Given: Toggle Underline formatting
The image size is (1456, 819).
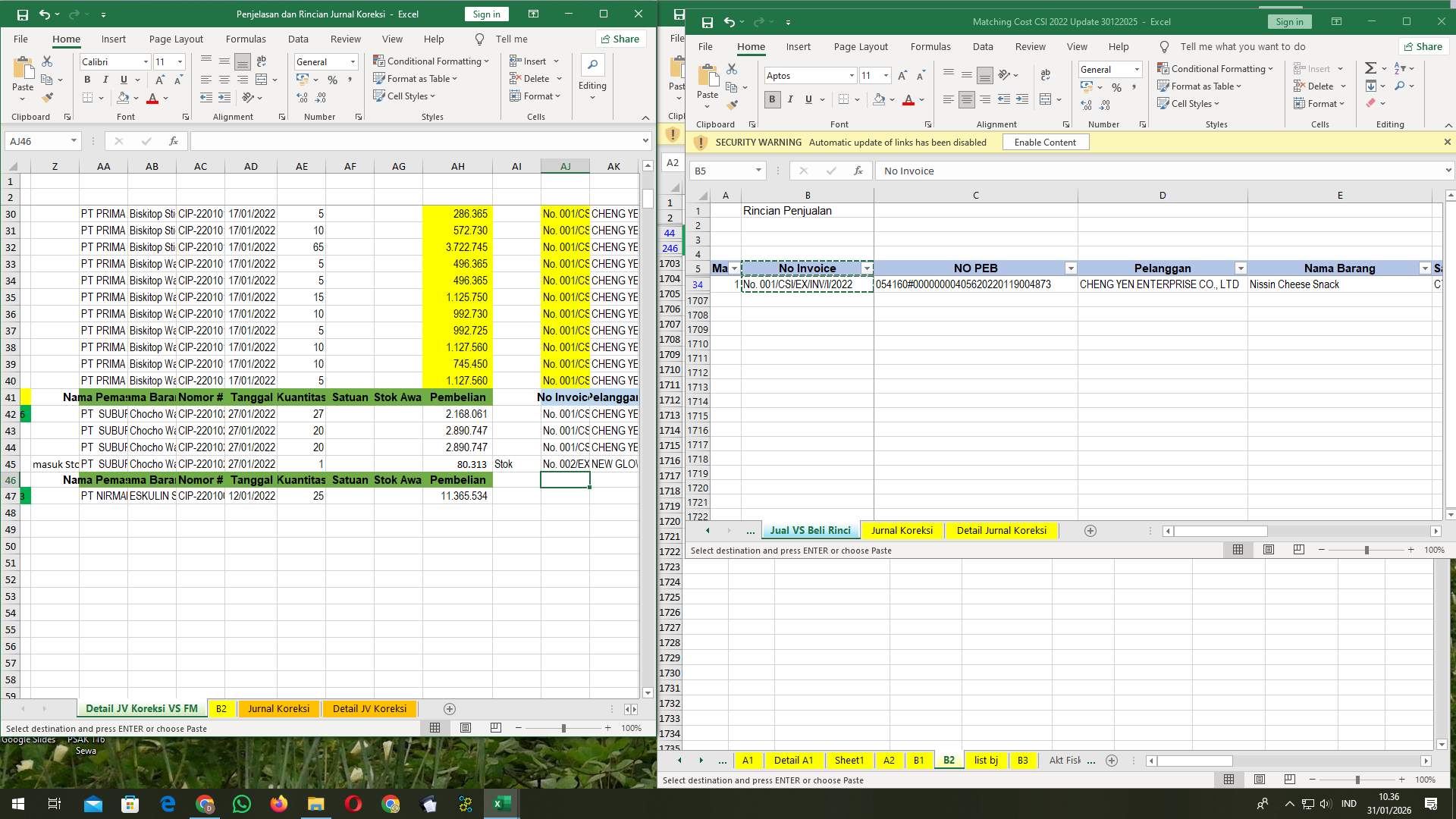Looking at the screenshot, I should tap(808, 99).
